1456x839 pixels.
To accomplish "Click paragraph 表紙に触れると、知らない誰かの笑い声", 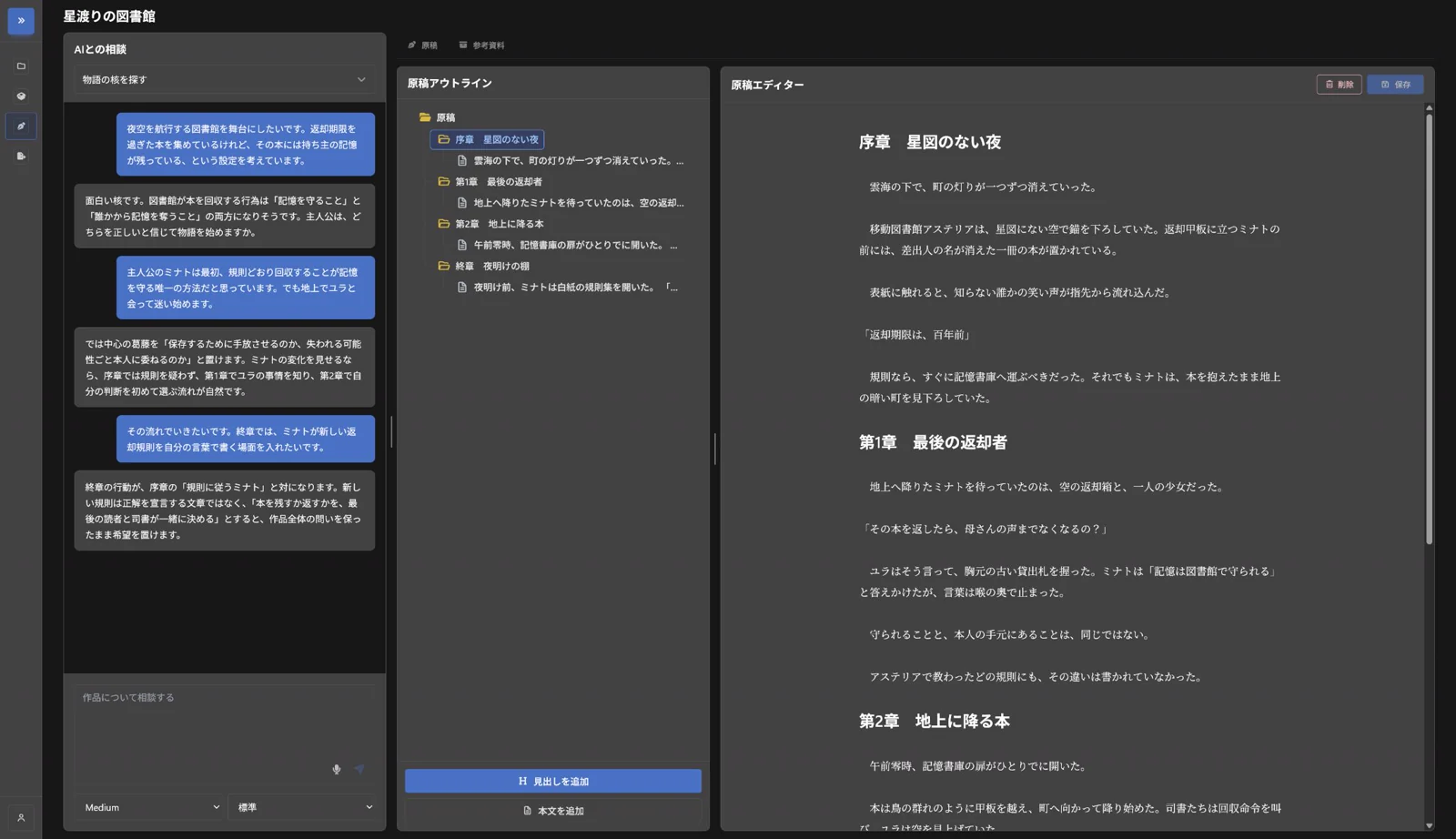I will coord(1019,292).
